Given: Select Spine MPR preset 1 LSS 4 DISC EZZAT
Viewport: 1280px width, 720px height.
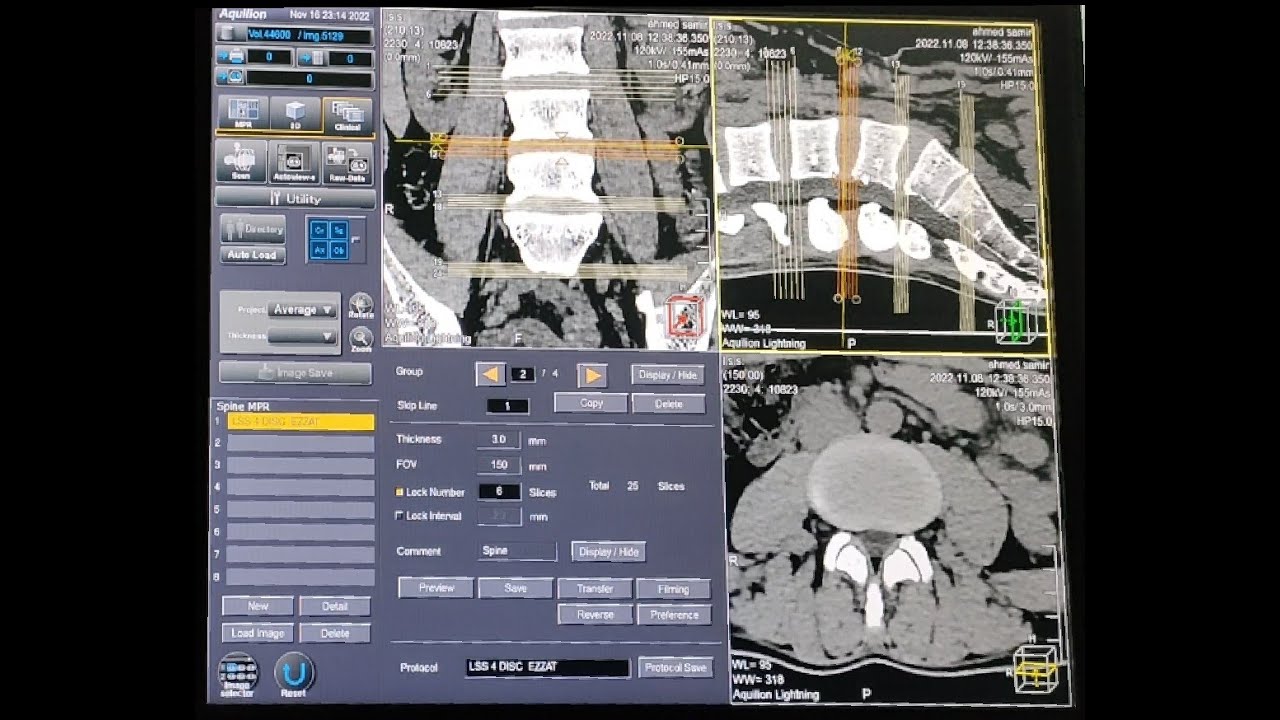Looking at the screenshot, I should (x=300, y=422).
